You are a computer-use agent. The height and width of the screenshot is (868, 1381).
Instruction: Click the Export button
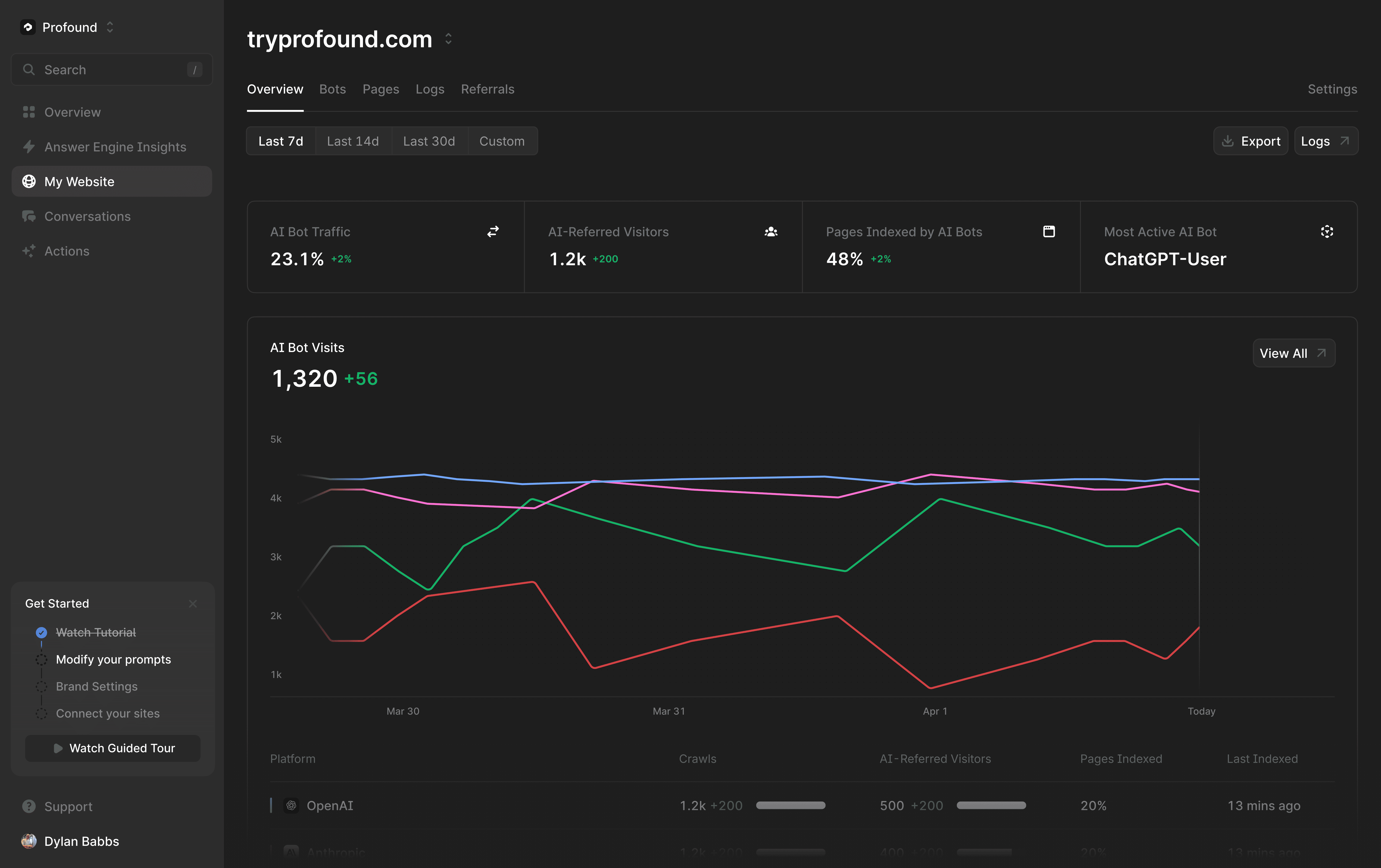pyautogui.click(x=1251, y=141)
